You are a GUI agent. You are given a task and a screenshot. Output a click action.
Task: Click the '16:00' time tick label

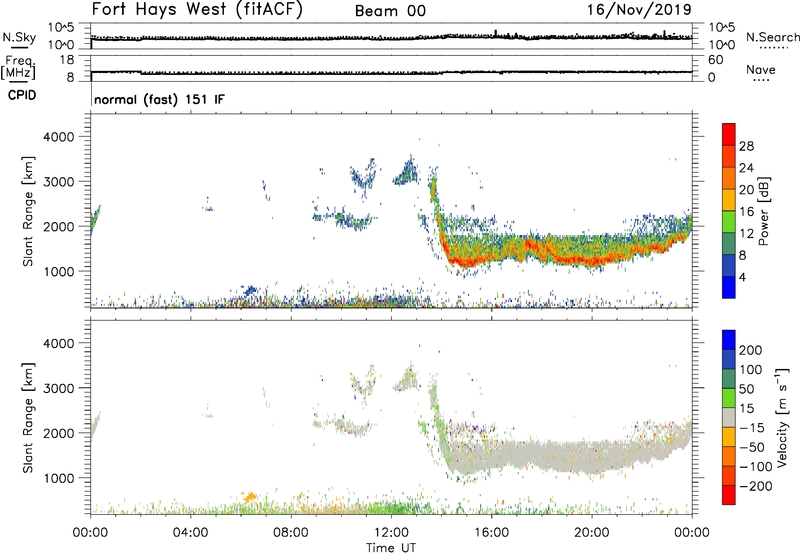(491, 533)
